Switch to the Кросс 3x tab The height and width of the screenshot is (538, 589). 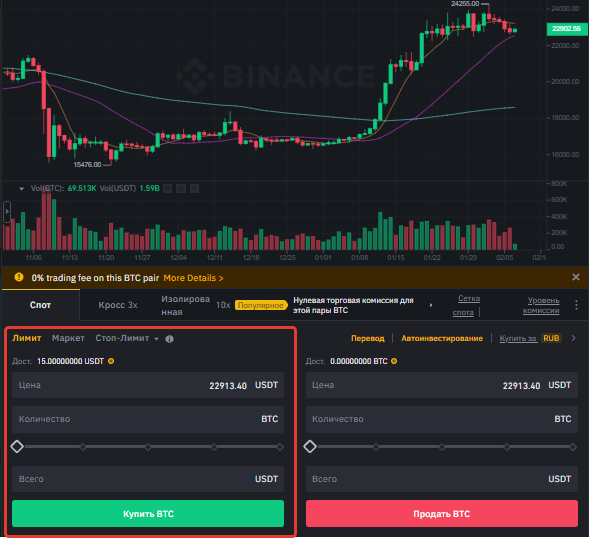point(118,305)
